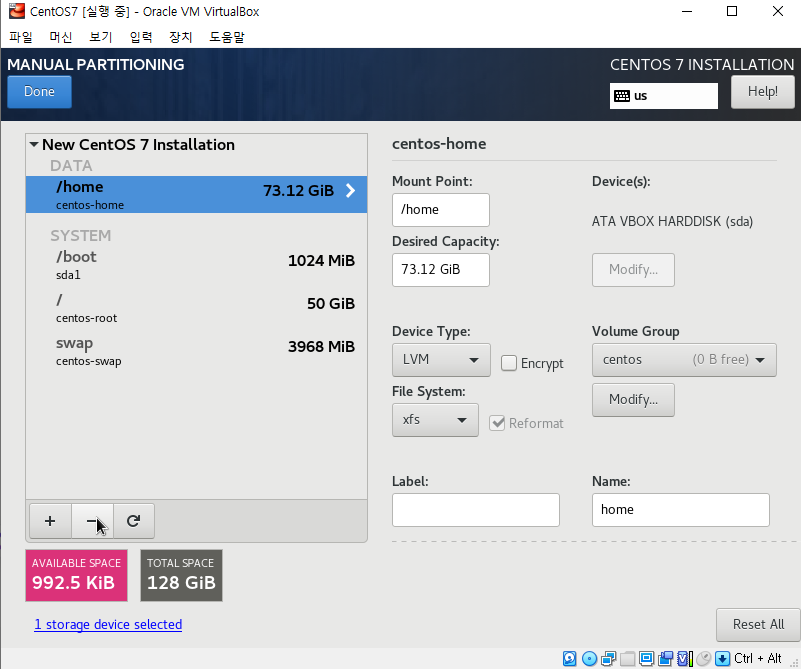Viewport: 801px width, 669px height.
Task: Click the Desired Capacity input field
Action: pos(441,270)
